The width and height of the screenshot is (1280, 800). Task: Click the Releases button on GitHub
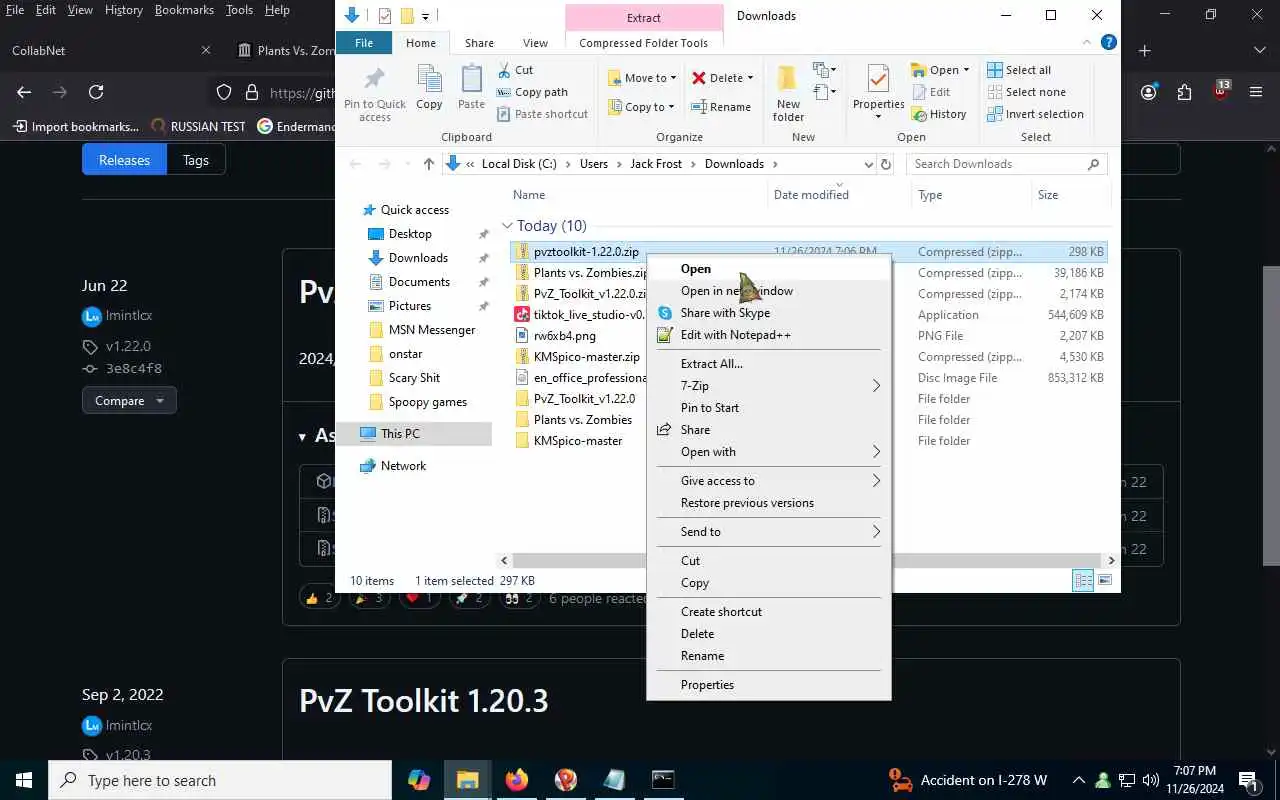124,160
